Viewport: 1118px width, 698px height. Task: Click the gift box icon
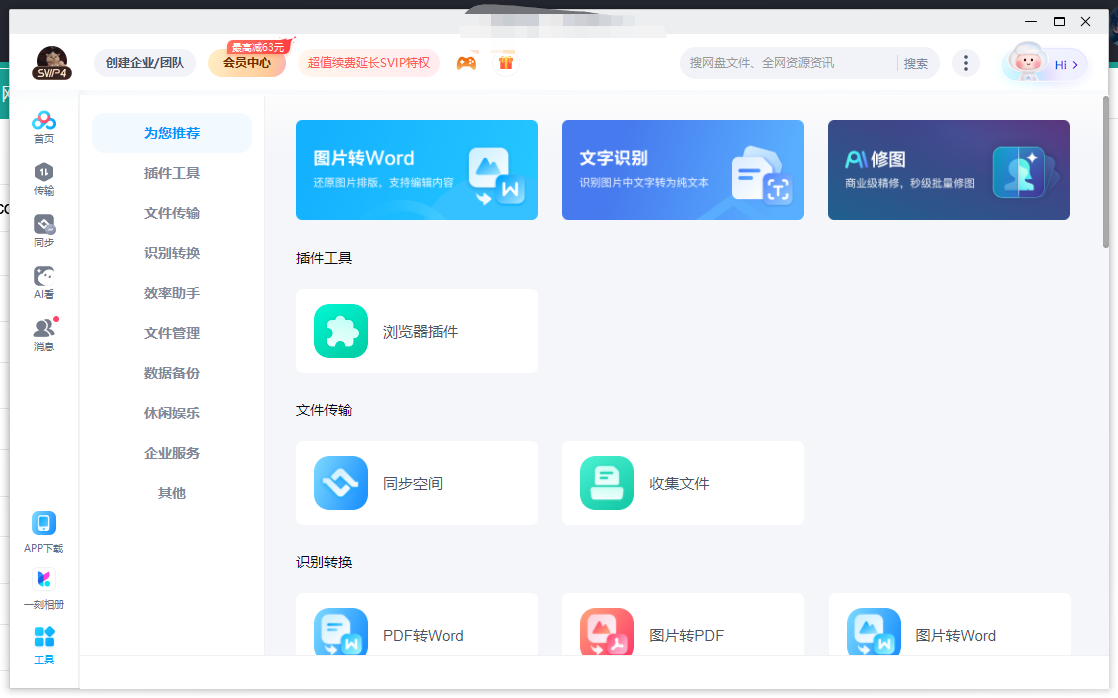(x=506, y=63)
